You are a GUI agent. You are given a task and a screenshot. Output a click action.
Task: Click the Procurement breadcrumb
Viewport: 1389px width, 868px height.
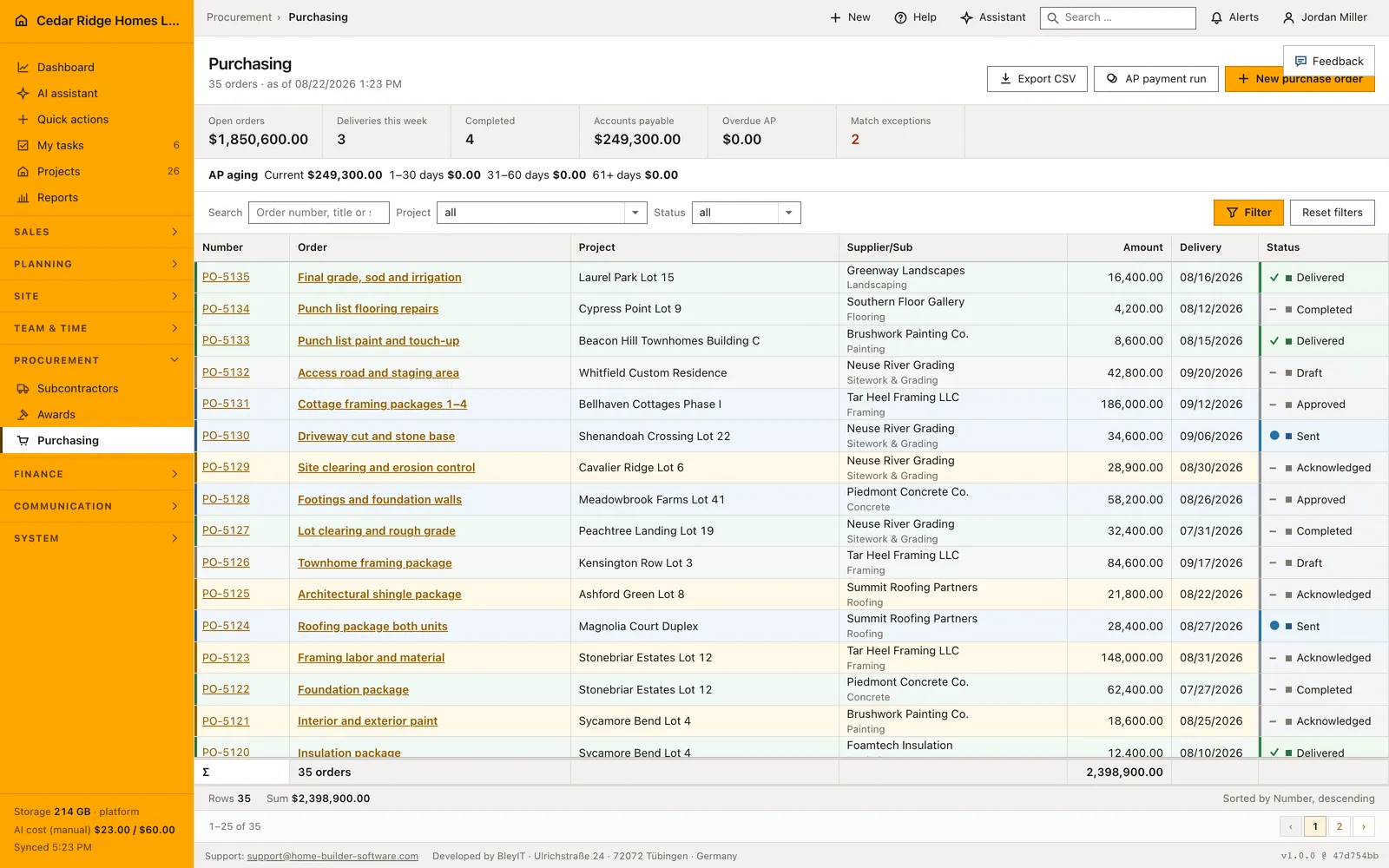pyautogui.click(x=239, y=17)
